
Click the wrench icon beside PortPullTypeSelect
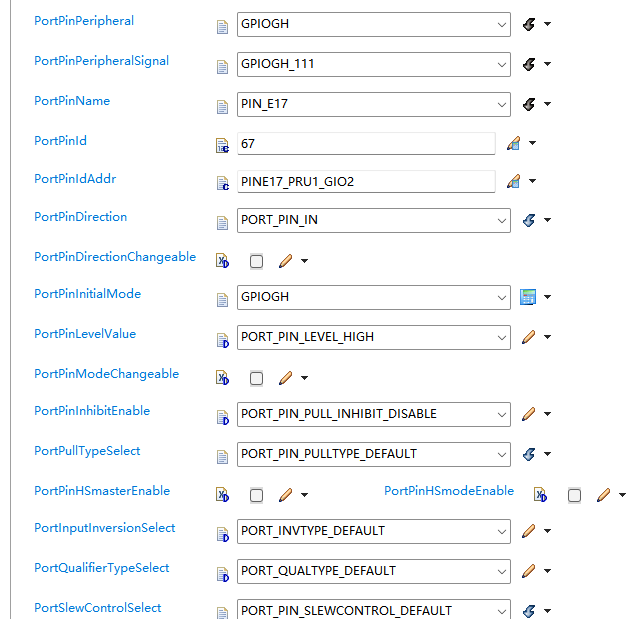point(529,454)
